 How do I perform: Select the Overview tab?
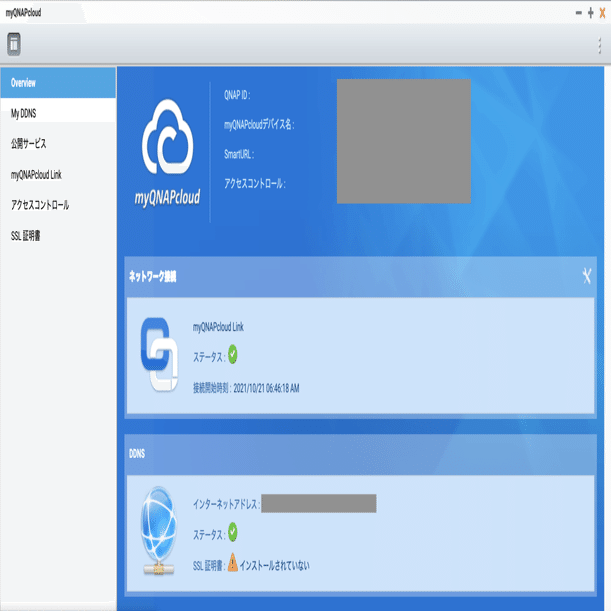58,83
